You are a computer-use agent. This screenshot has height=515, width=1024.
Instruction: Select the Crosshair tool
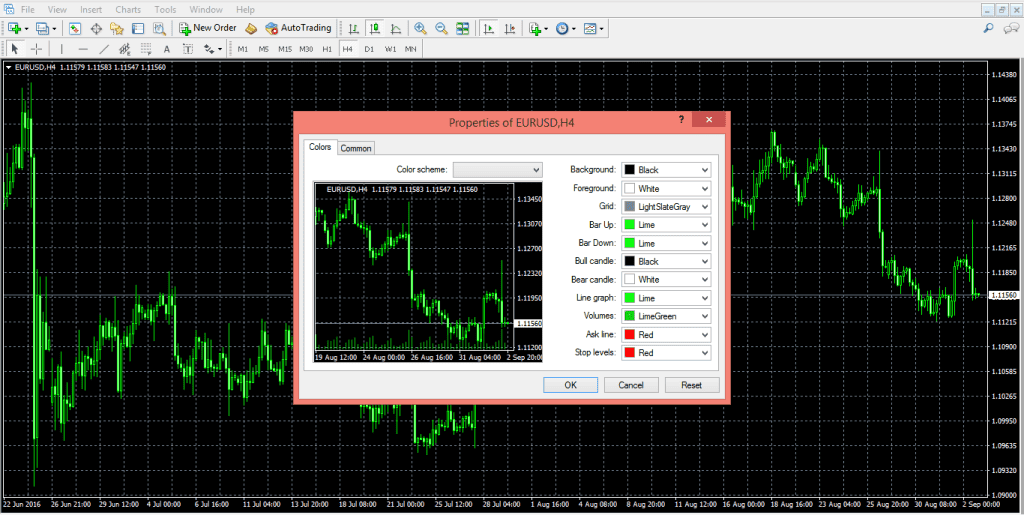pos(37,49)
